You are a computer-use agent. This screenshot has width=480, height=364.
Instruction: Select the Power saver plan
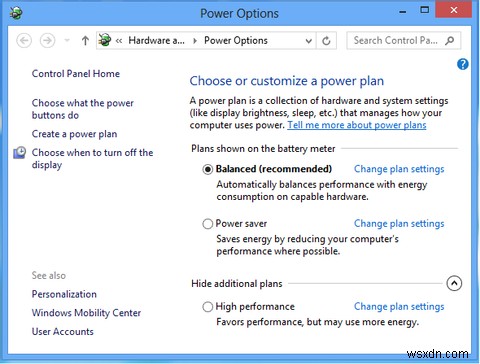[x=207, y=224]
